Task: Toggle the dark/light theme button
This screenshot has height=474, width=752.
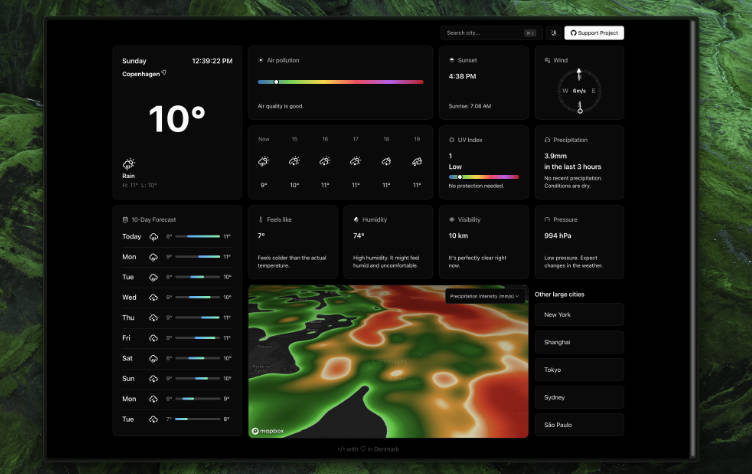Action: [553, 33]
